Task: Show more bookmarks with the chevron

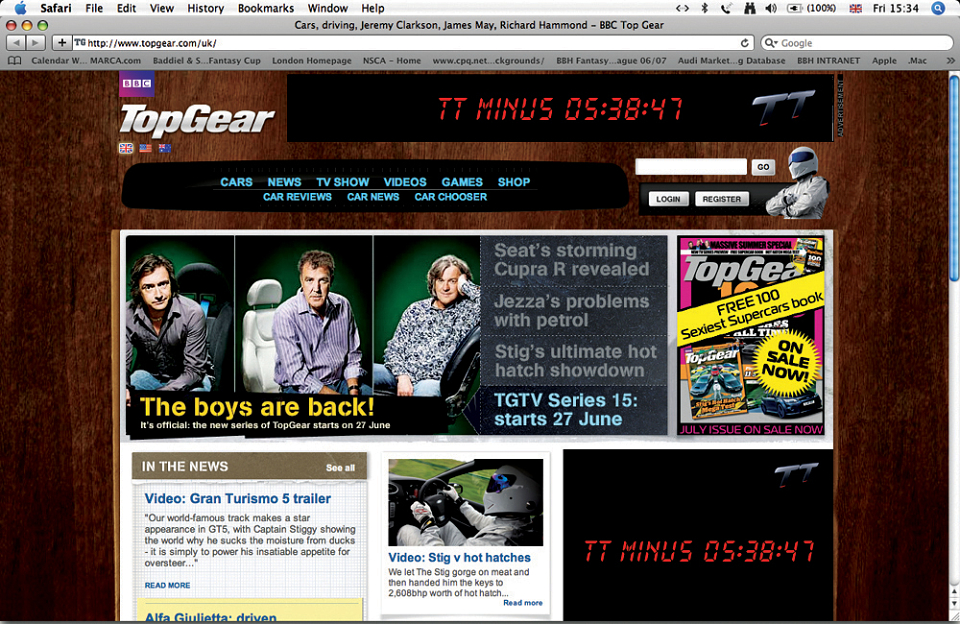Action: coord(950,61)
